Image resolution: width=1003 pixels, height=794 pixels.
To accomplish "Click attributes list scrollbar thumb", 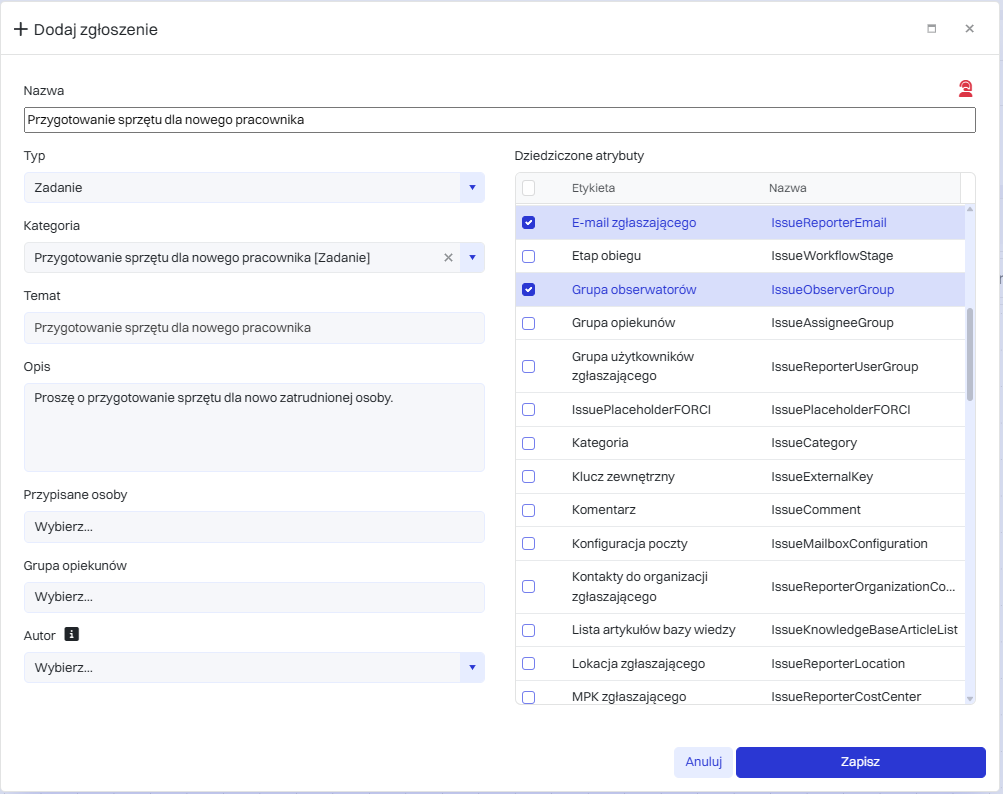I will pos(970,354).
